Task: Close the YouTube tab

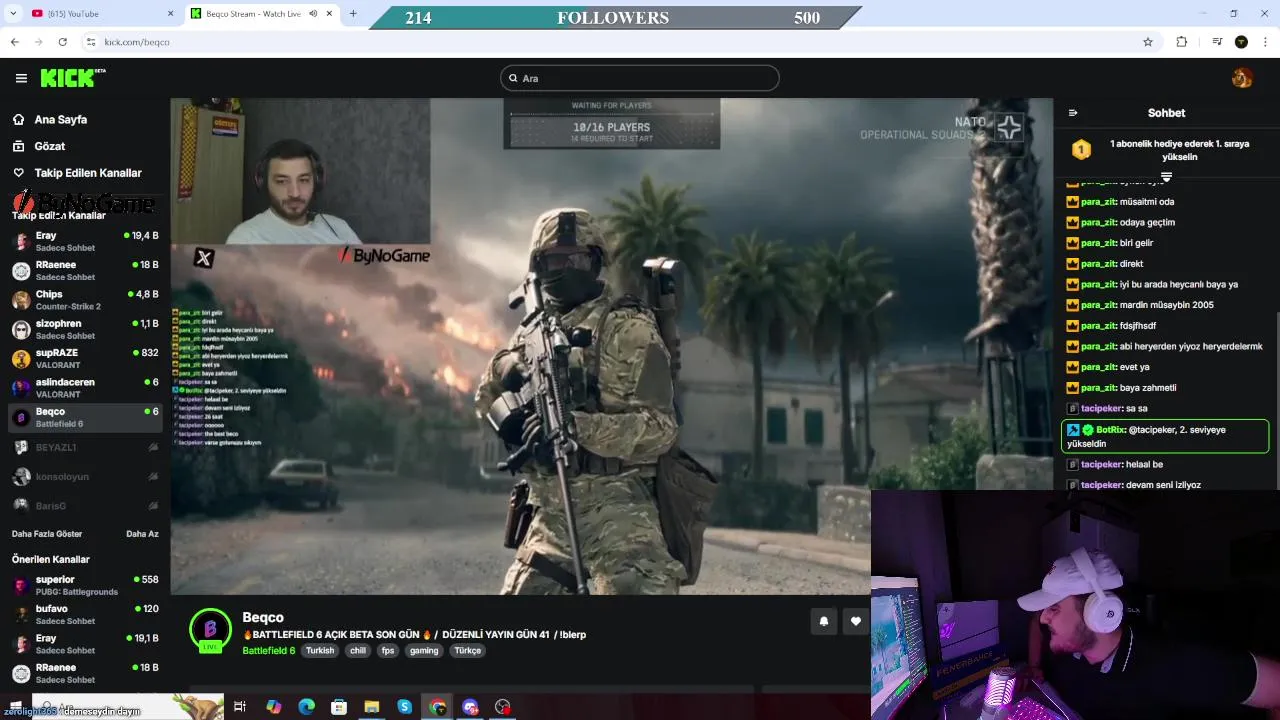Action: click(x=170, y=14)
